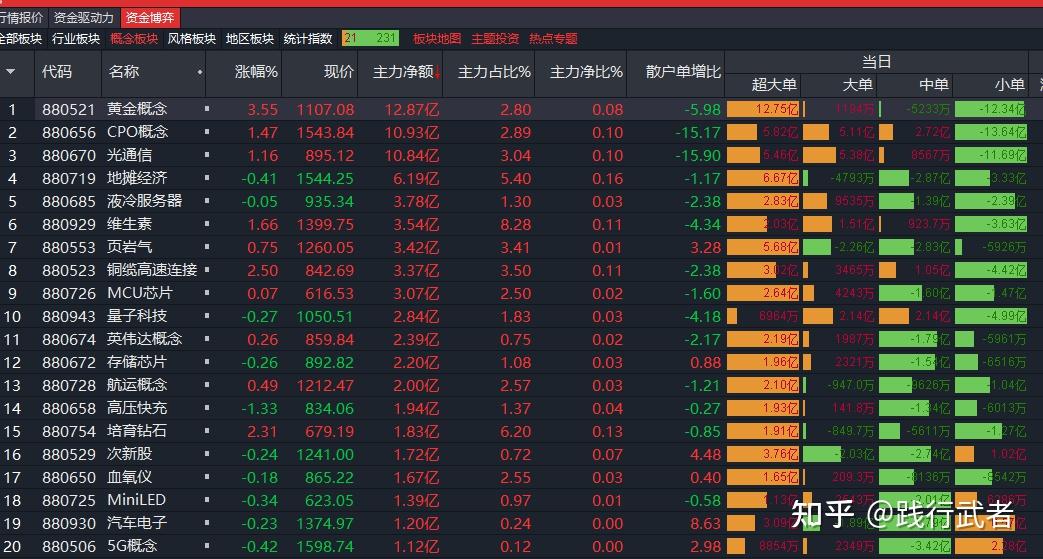Image resolution: width=1043 pixels, height=559 pixels.
Task: Sort by the 超大单 column header
Action: 774,85
